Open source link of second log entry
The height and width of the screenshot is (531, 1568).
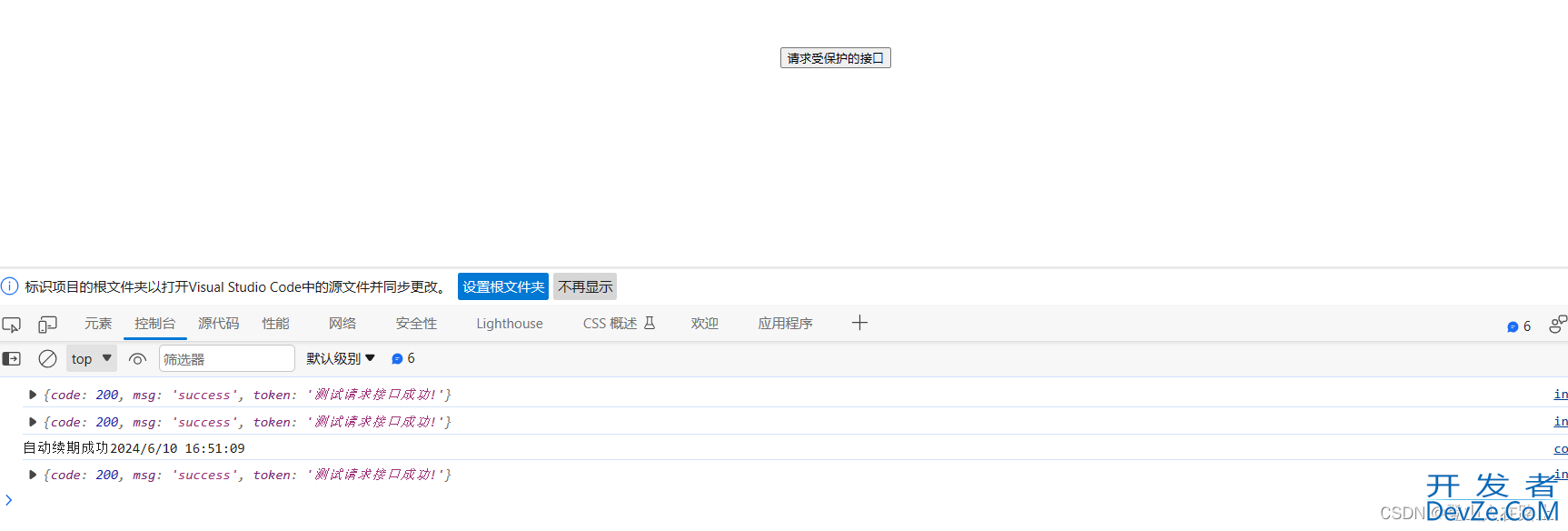[x=1561, y=422]
